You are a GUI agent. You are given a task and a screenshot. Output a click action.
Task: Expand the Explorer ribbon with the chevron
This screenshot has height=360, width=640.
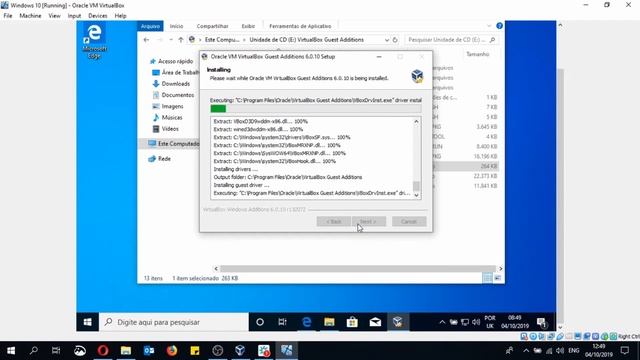pos(489,26)
